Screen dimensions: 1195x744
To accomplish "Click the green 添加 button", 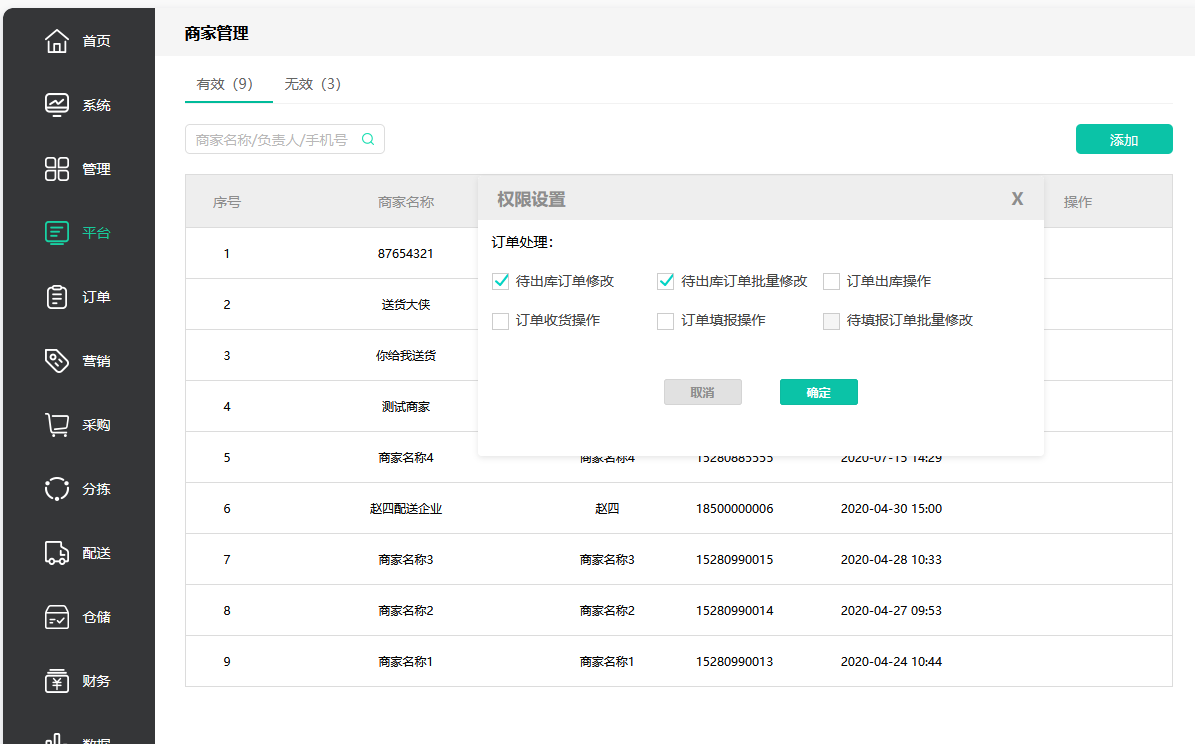I will coord(1124,139).
